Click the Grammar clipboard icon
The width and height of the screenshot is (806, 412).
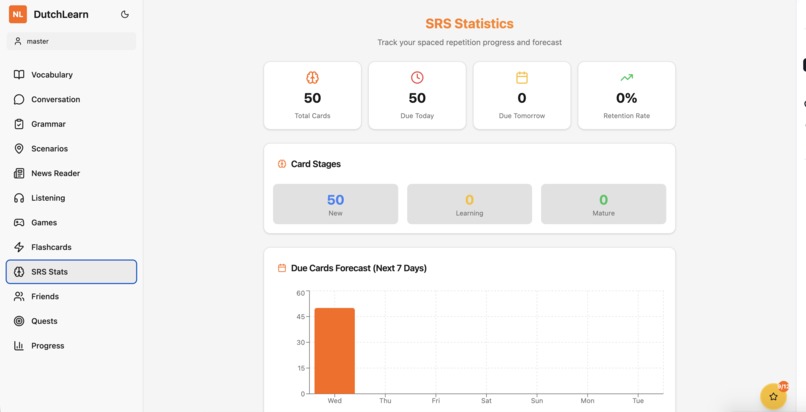(x=19, y=124)
